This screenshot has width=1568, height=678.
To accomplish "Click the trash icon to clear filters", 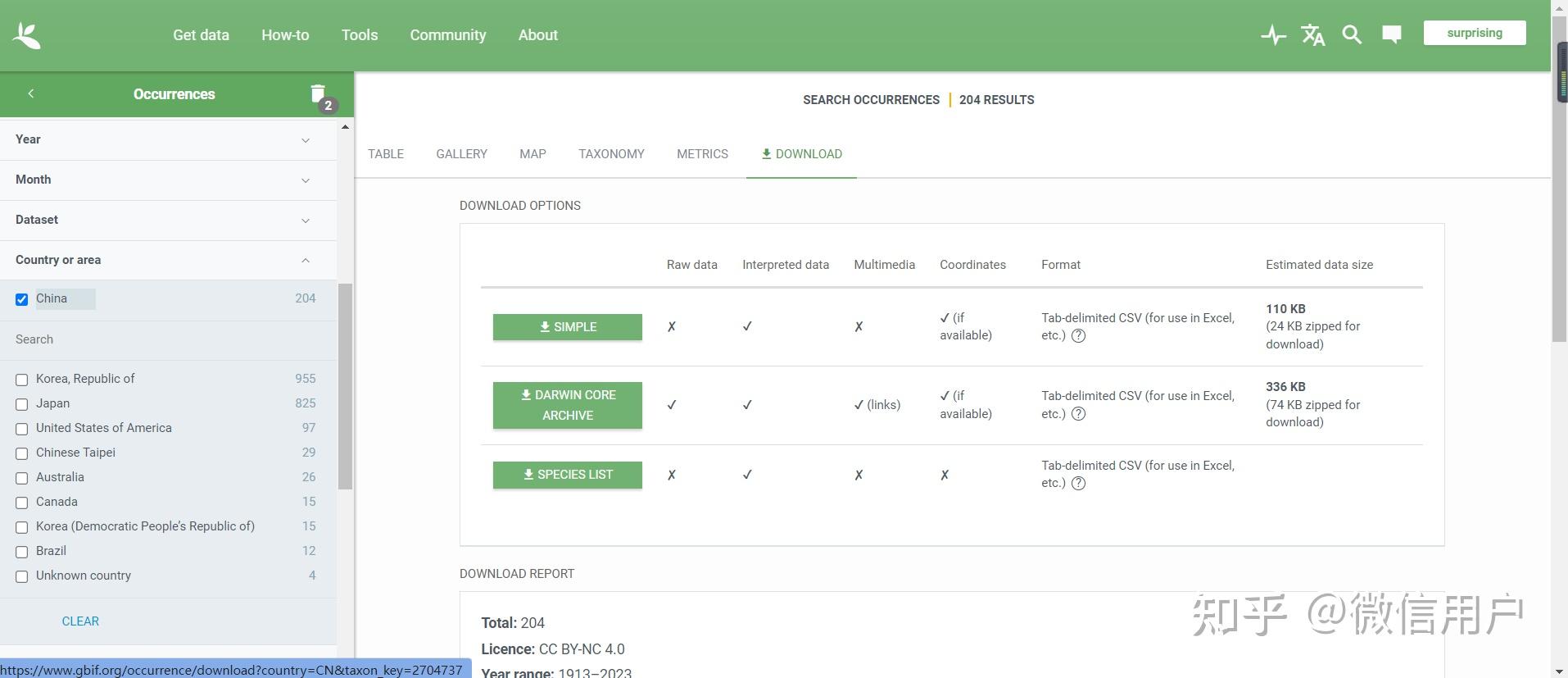I will 318,93.
